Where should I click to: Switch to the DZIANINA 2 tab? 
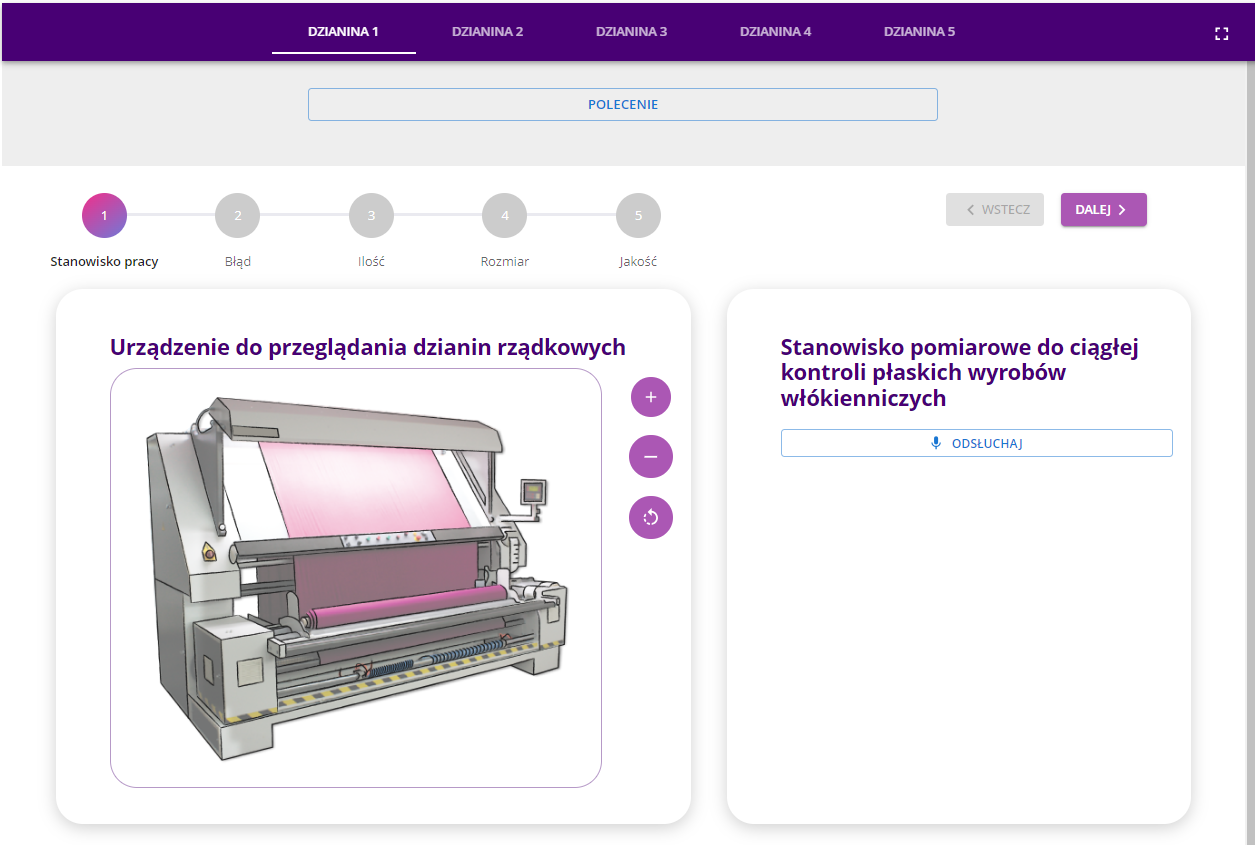pyautogui.click(x=487, y=32)
